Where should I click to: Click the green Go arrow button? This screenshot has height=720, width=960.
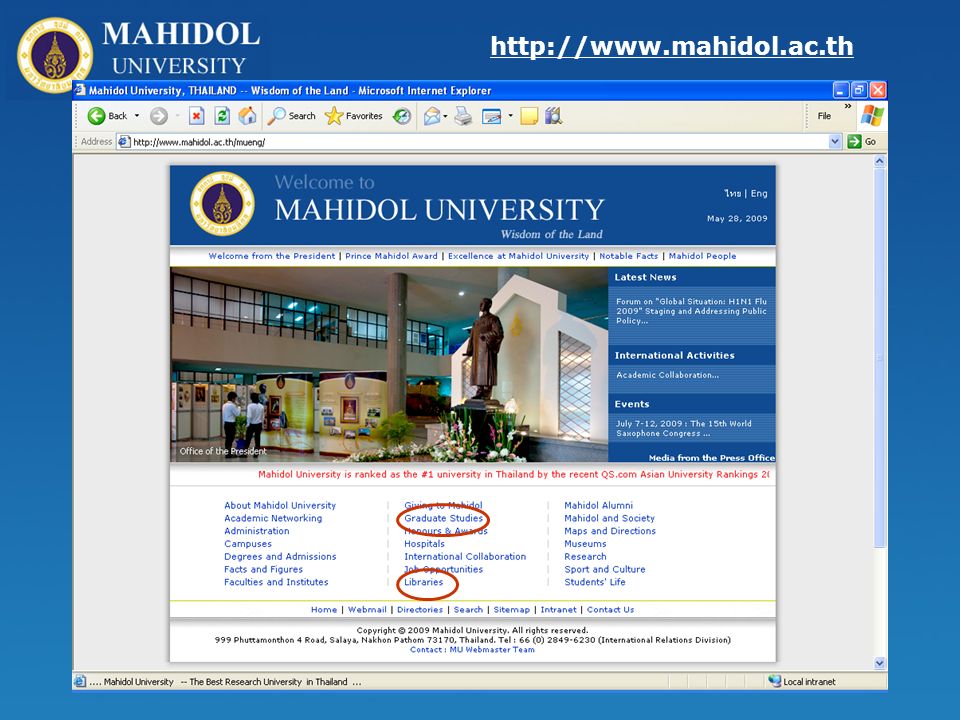(854, 142)
